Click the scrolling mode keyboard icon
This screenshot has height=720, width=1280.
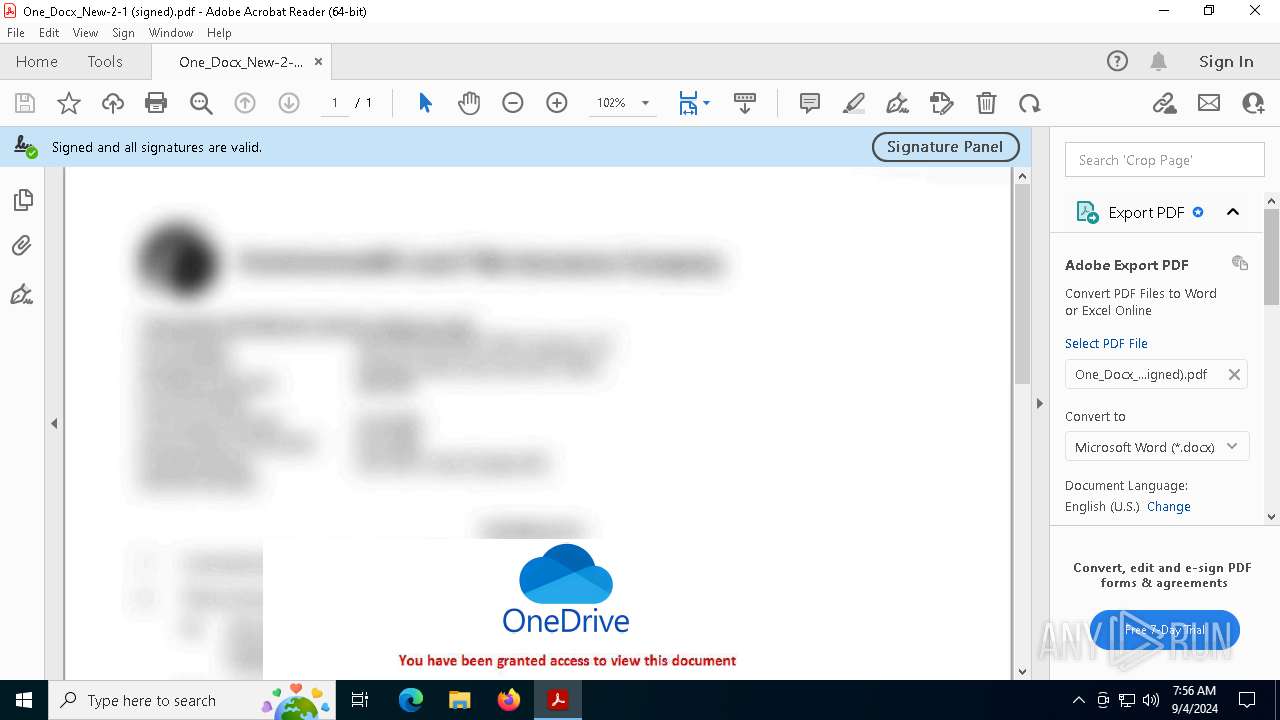745,103
